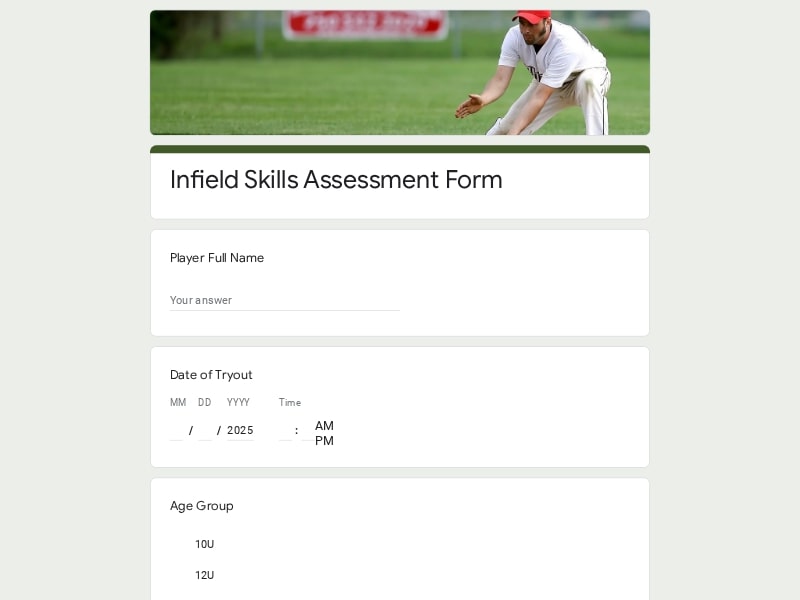800x600 pixels.
Task: Click the year field showing 2025
Action: coord(240,431)
